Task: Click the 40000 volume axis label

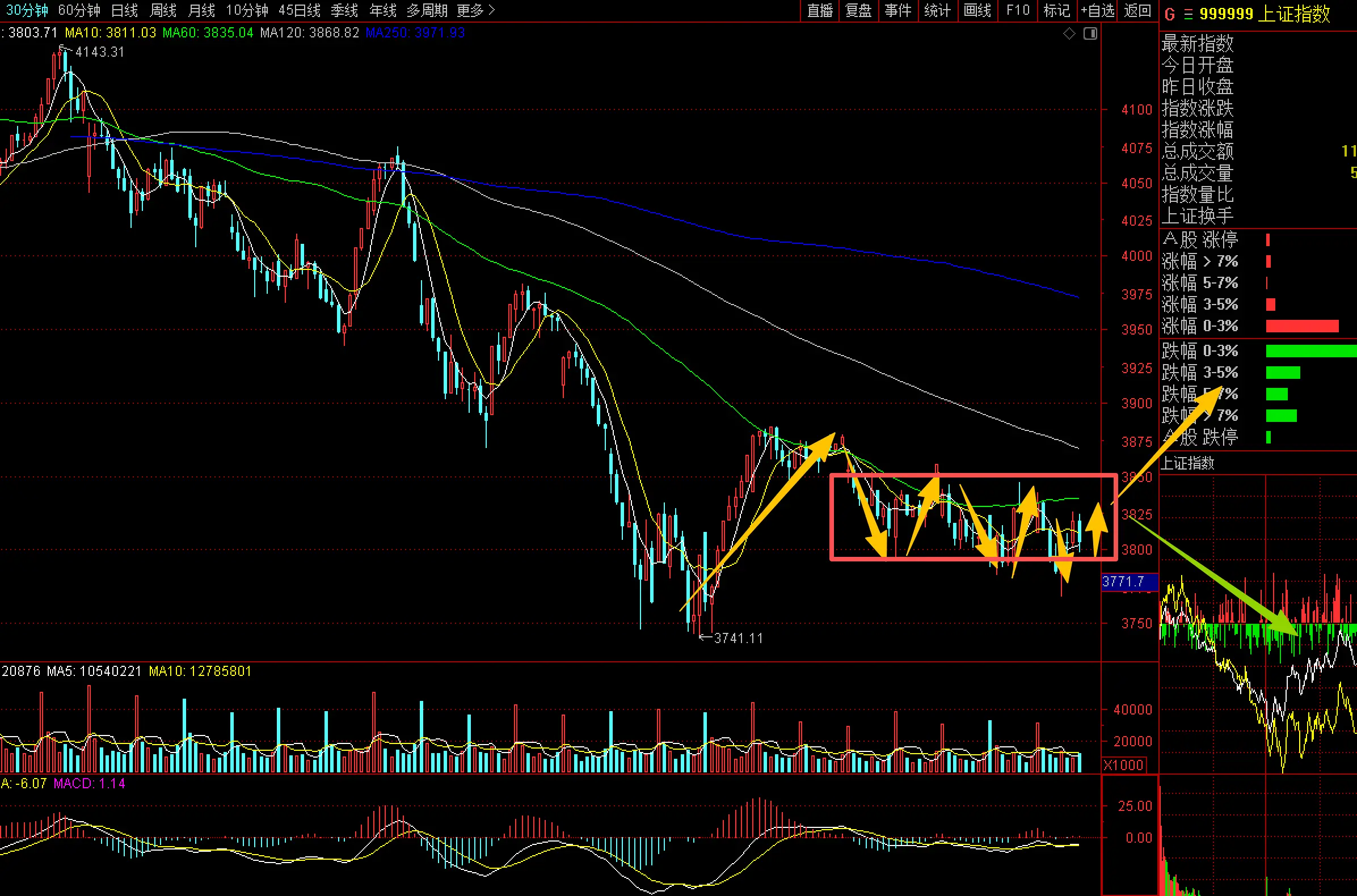Action: pyautogui.click(x=1132, y=710)
